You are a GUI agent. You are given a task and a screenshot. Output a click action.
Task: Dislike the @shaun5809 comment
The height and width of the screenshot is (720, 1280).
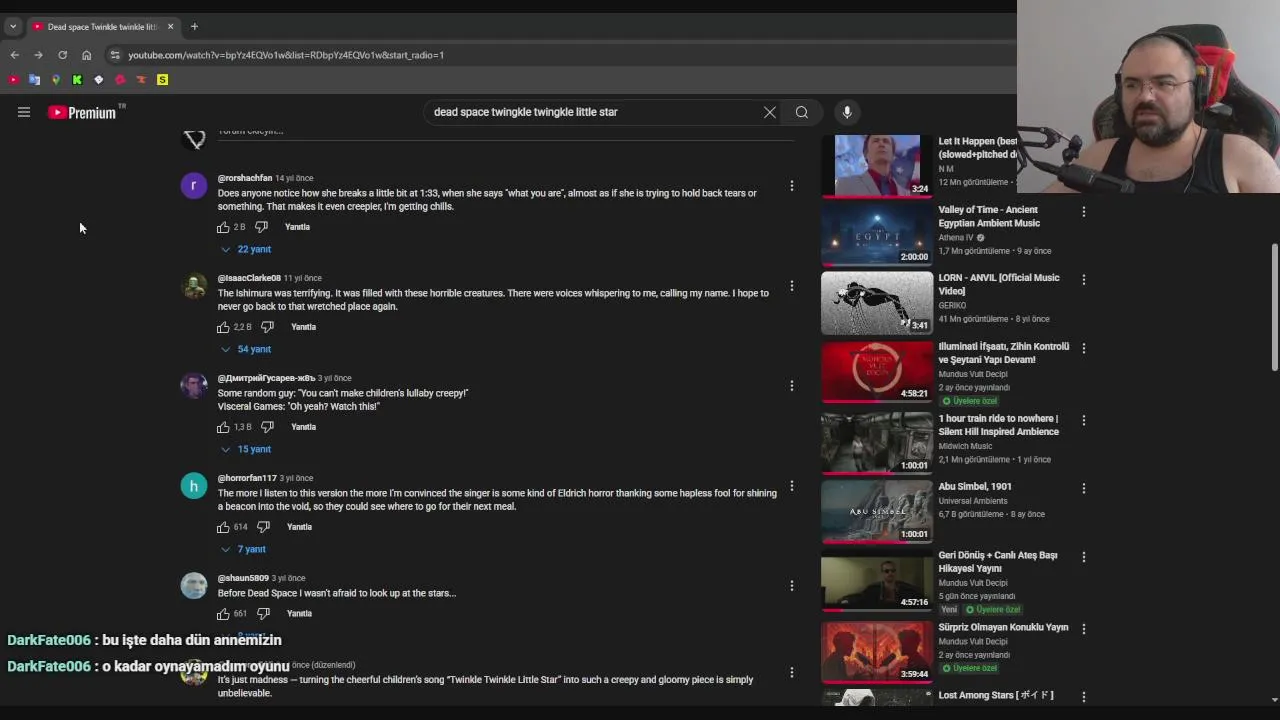click(263, 614)
